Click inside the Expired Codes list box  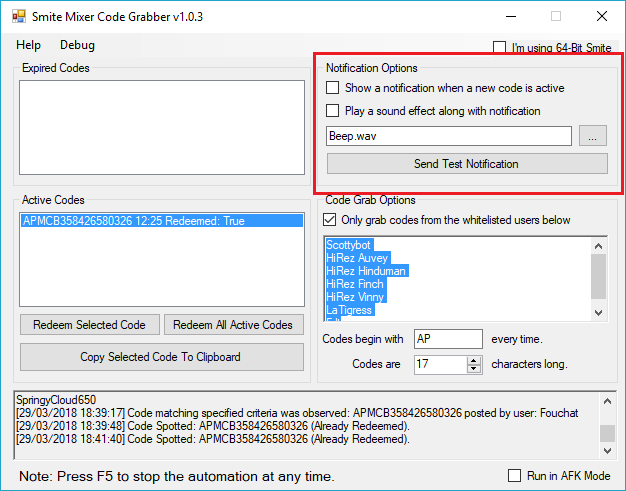(162, 127)
